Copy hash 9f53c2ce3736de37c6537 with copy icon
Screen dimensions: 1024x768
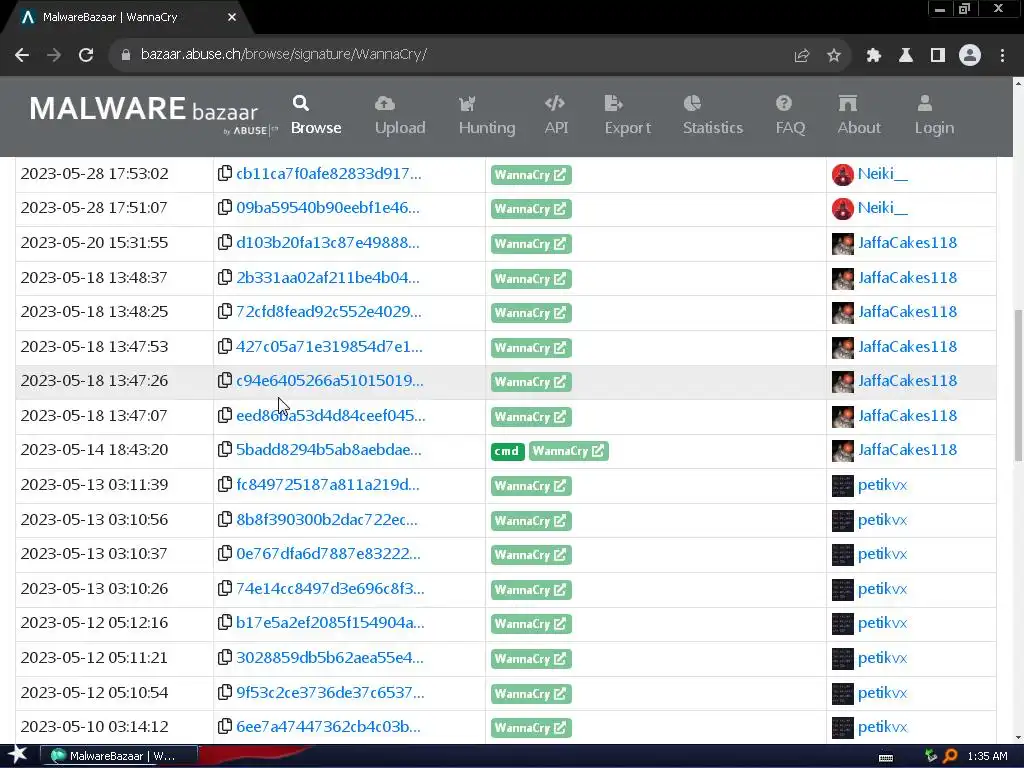click(x=225, y=692)
